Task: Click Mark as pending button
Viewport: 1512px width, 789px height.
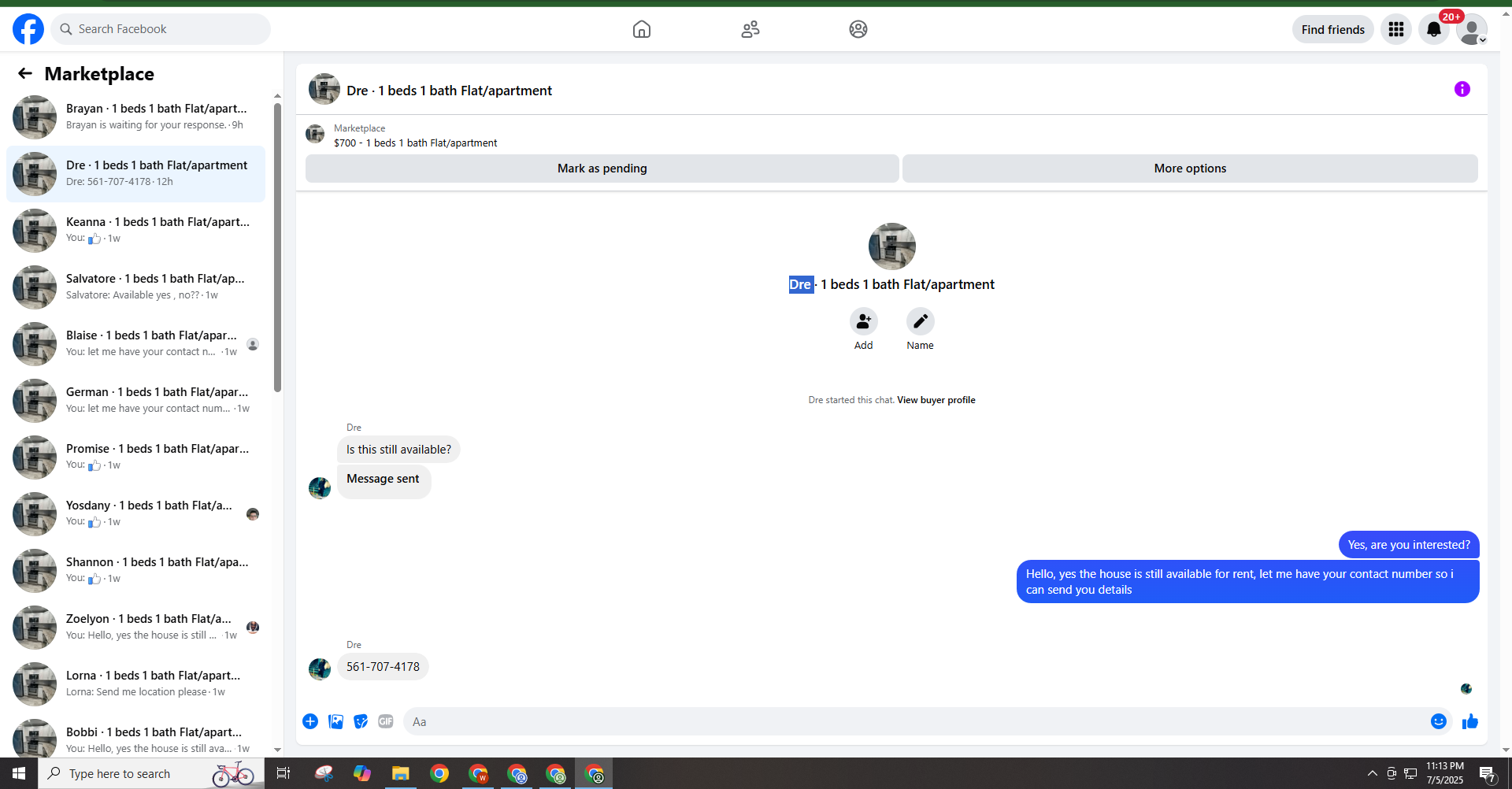Action: tap(602, 169)
